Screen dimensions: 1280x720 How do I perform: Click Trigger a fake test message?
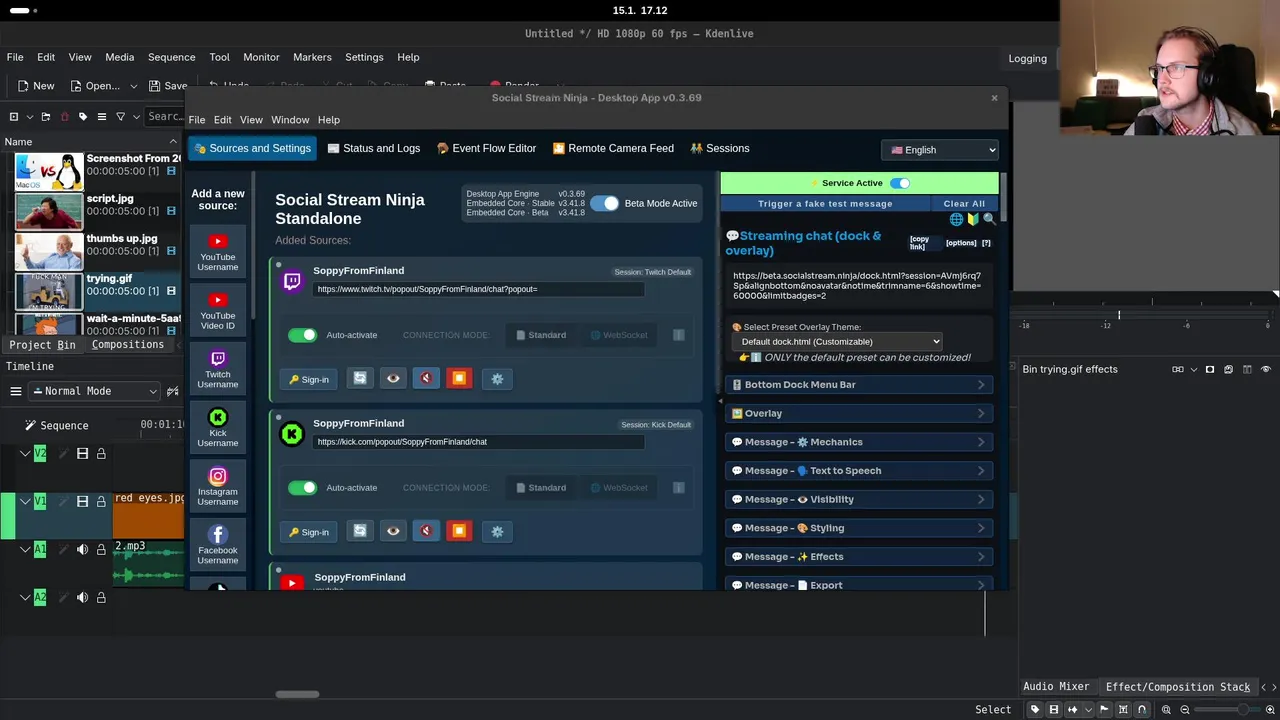[x=825, y=203]
